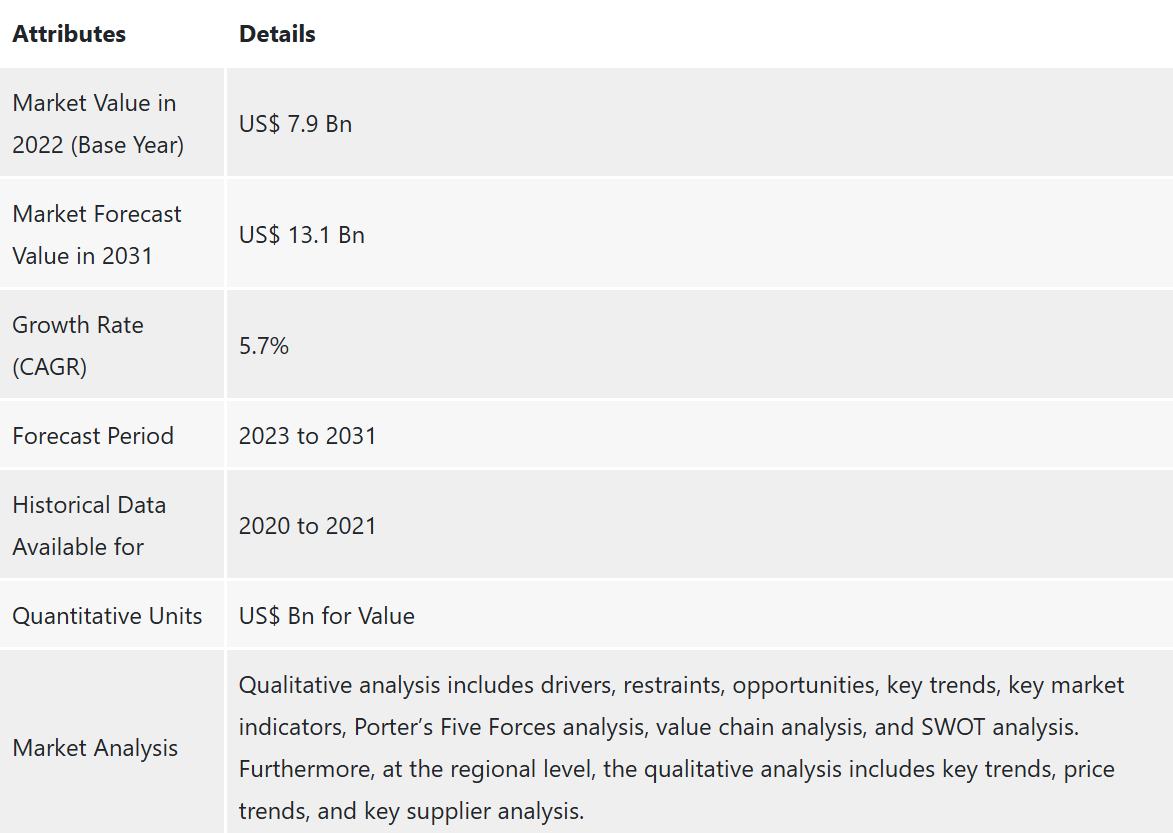Viewport: 1173px width, 833px height.
Task: Select the Market Analysis label
Action: (95, 748)
